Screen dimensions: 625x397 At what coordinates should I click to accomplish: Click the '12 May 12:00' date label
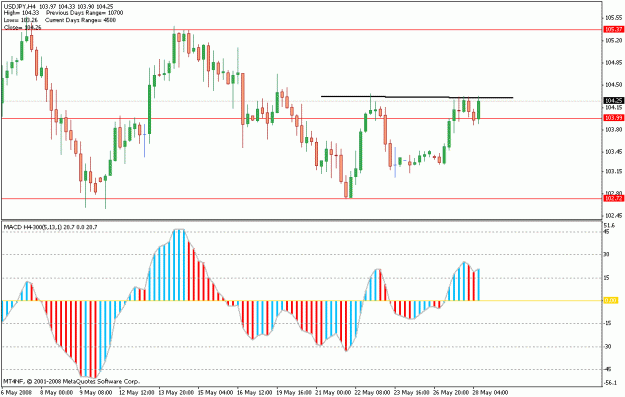pyautogui.click(x=137, y=393)
